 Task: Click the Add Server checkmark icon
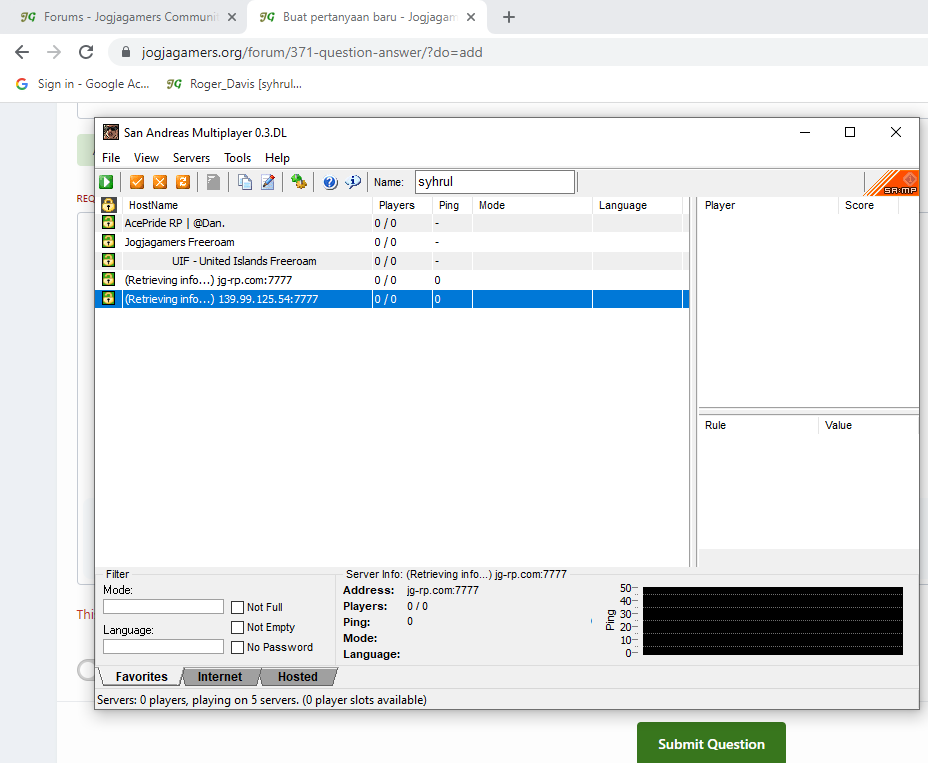[137, 182]
